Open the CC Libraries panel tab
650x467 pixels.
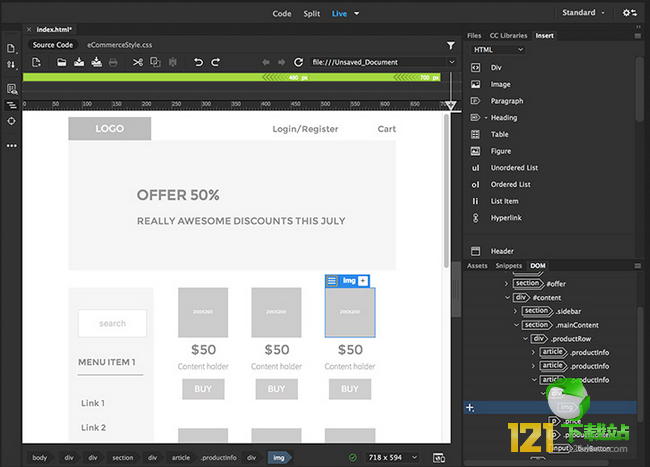point(508,36)
